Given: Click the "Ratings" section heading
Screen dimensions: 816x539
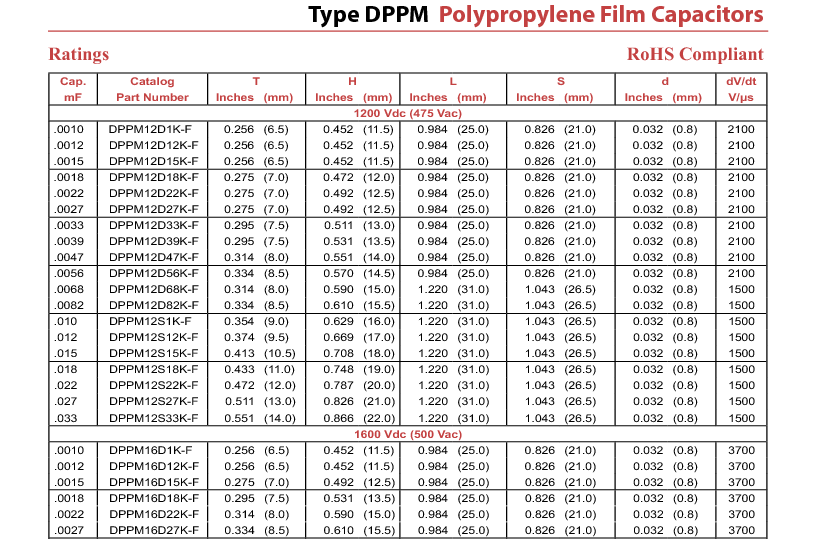Looking at the screenshot, I should point(79,54).
